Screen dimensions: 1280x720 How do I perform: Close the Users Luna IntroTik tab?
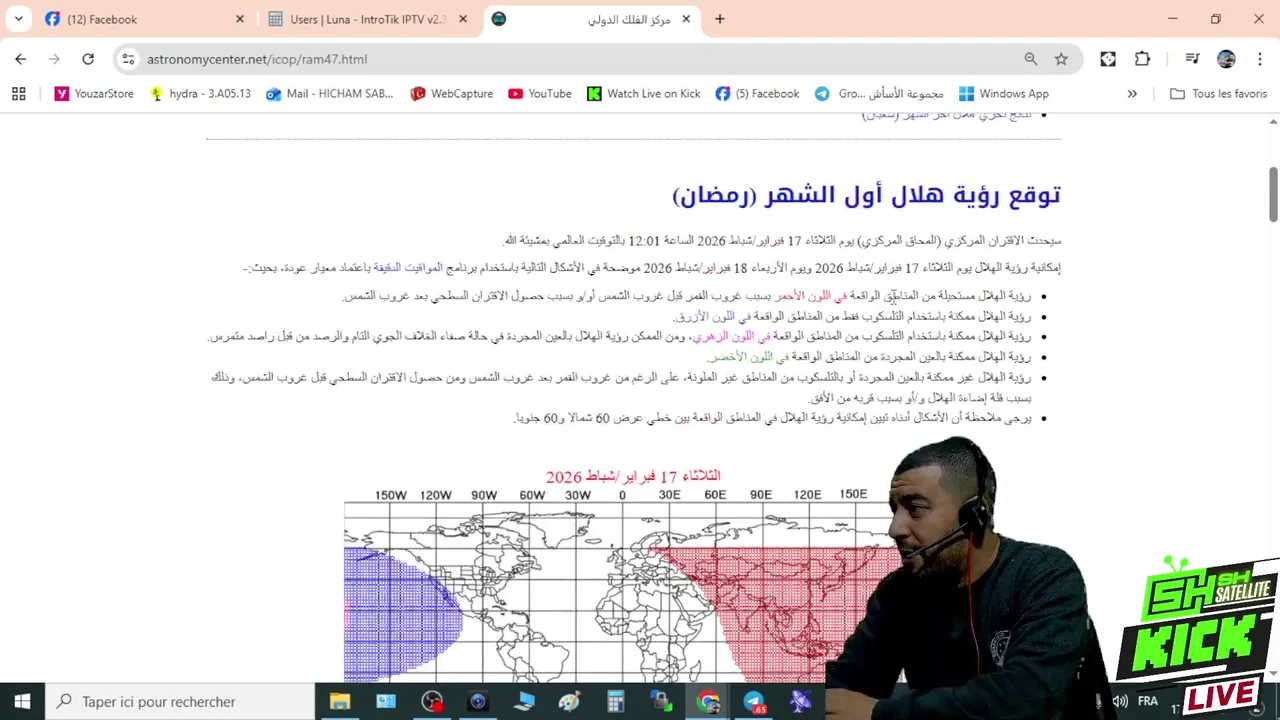[x=463, y=19]
